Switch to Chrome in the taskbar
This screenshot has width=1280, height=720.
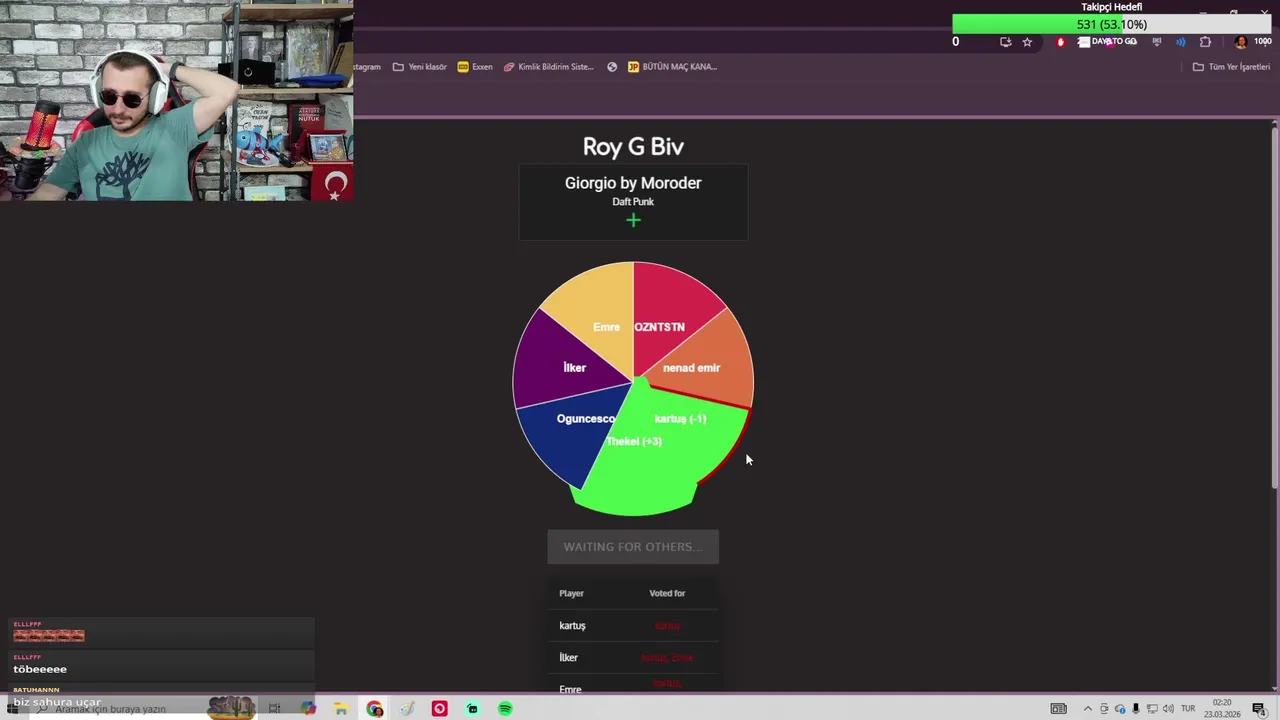(x=374, y=709)
